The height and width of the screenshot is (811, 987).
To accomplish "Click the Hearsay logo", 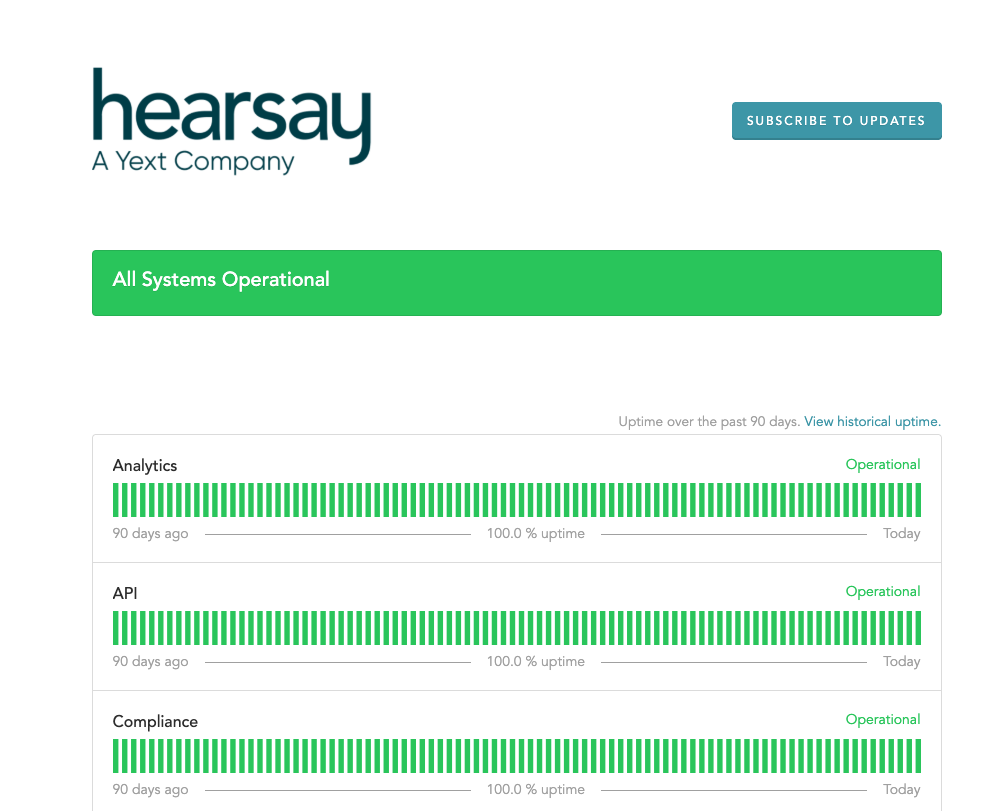I will pos(232,121).
